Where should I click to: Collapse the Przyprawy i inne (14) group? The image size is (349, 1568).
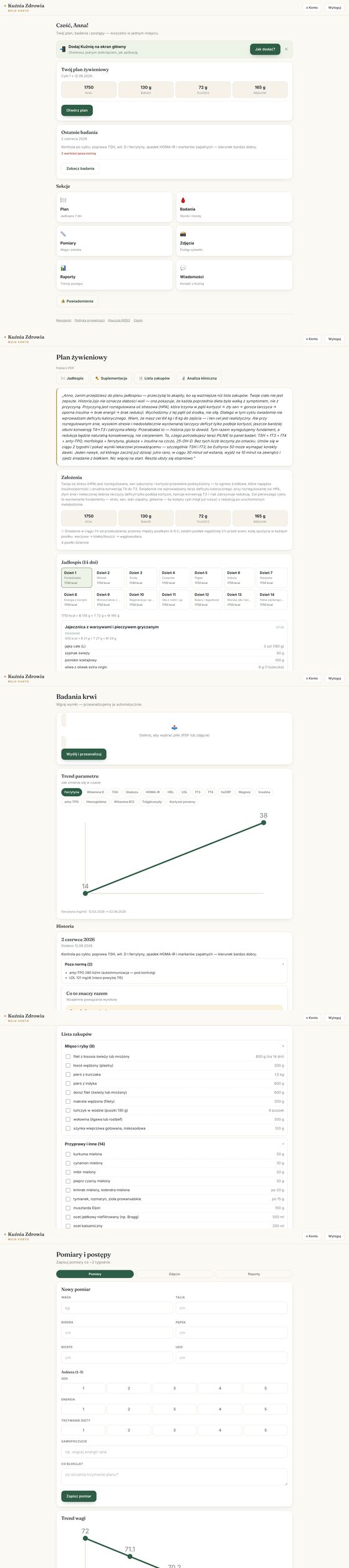pos(174,1144)
